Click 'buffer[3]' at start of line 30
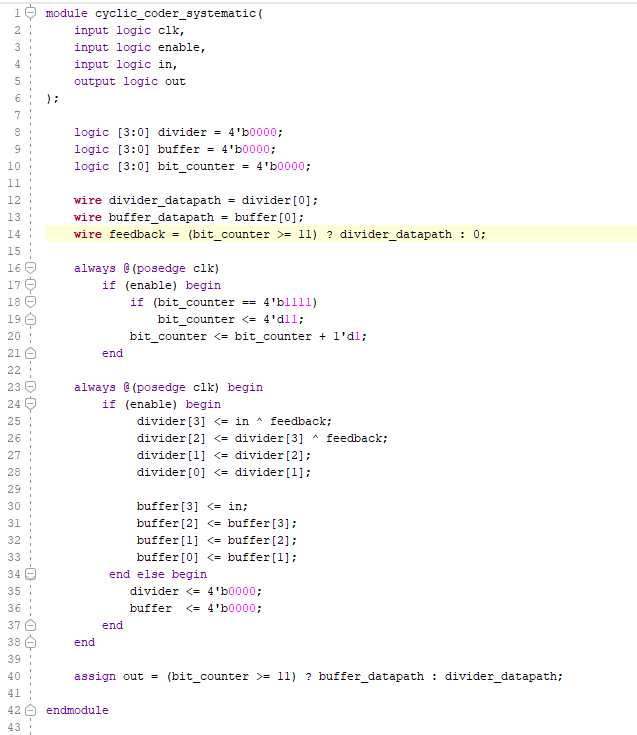The height and width of the screenshot is (735, 637). [168, 506]
